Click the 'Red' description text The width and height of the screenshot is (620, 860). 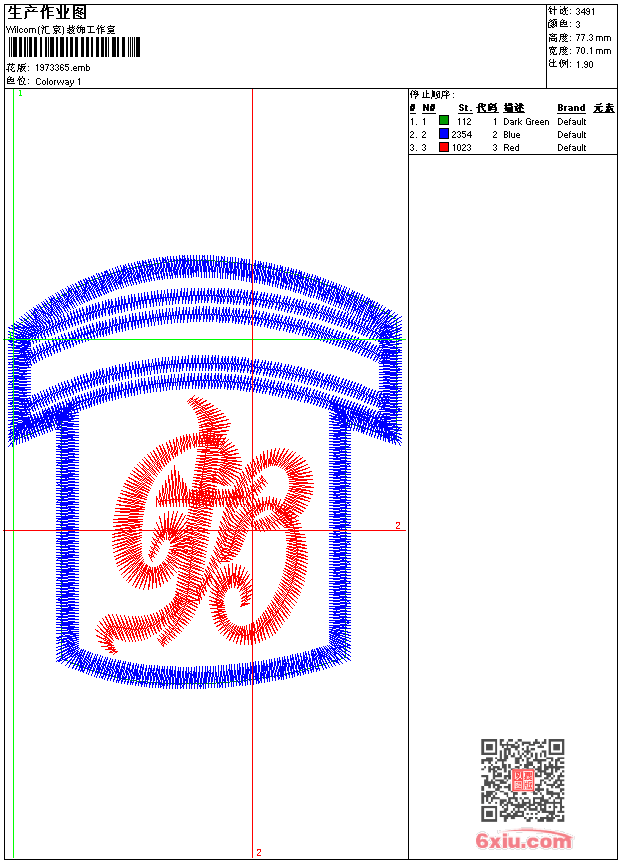pyautogui.click(x=511, y=148)
